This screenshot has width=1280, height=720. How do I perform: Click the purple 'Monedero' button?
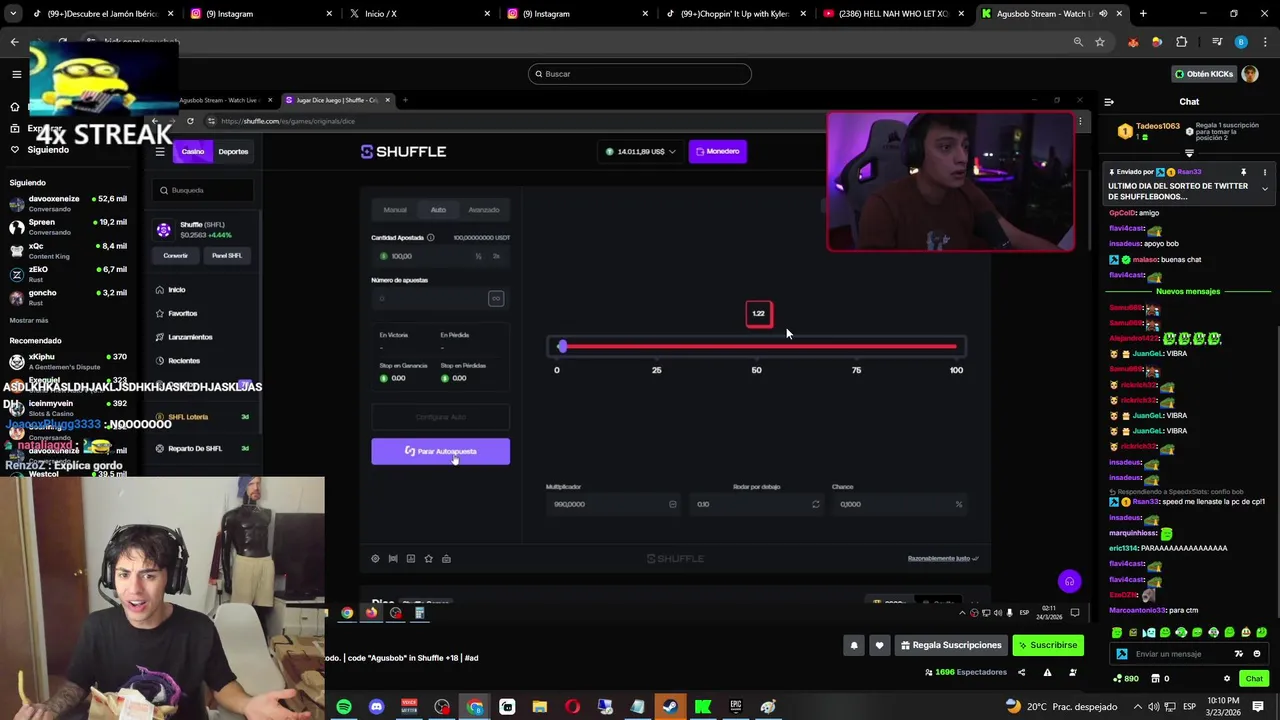717,152
